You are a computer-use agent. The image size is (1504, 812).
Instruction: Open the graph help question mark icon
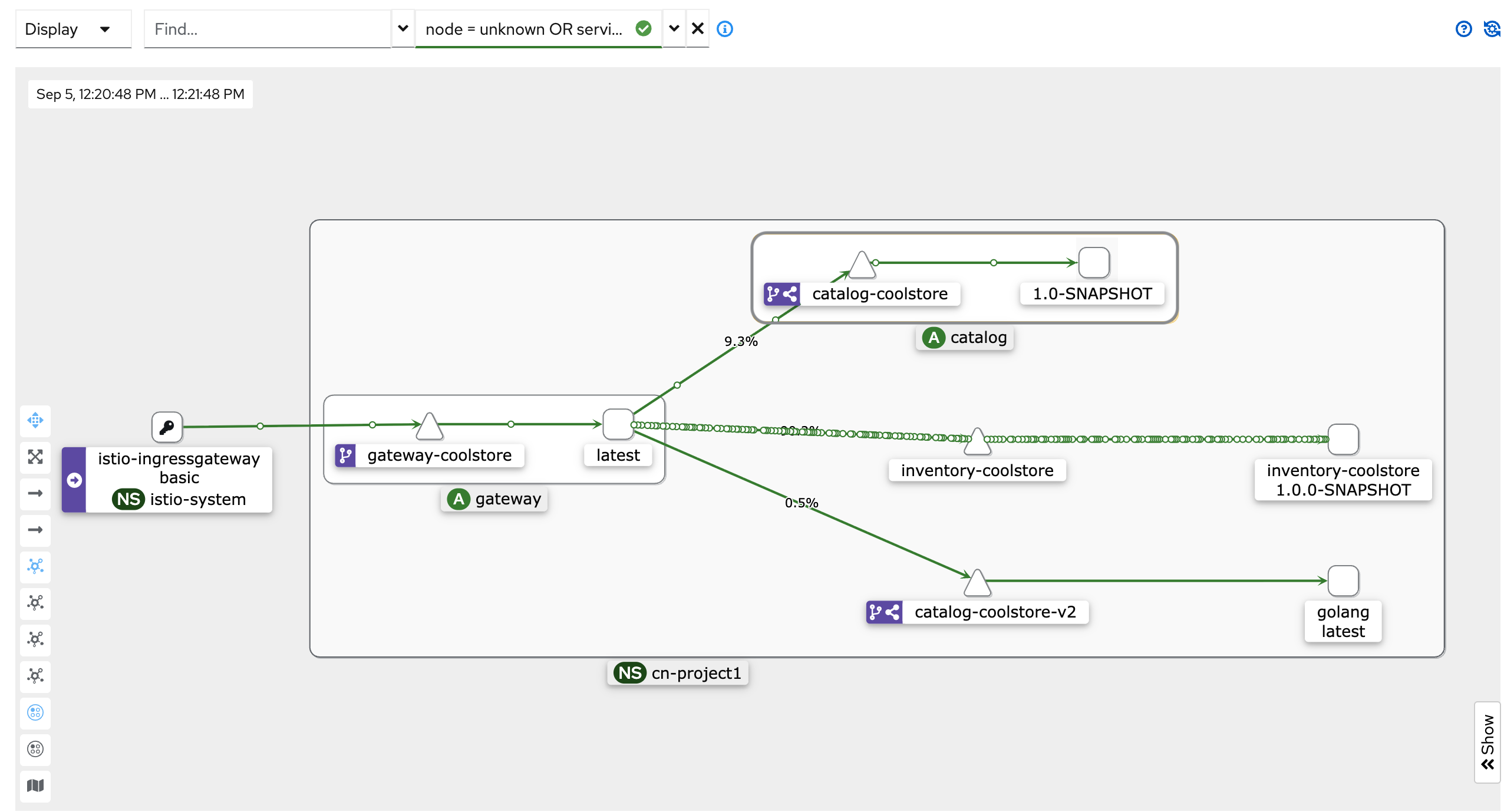click(1463, 29)
